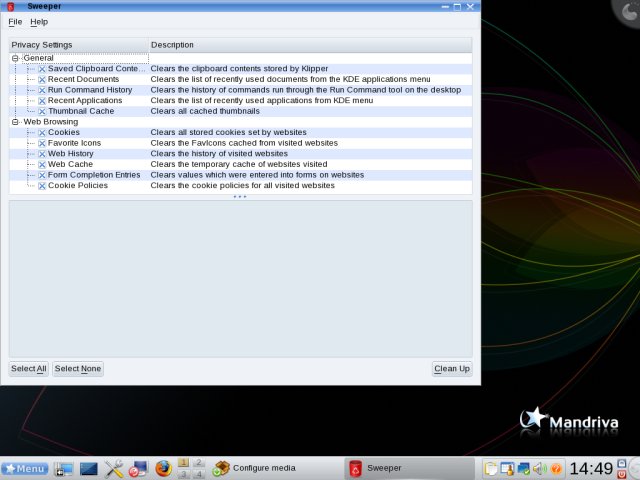This screenshot has width=640, height=480.
Task: Click the Menu start button
Action: pos(25,468)
